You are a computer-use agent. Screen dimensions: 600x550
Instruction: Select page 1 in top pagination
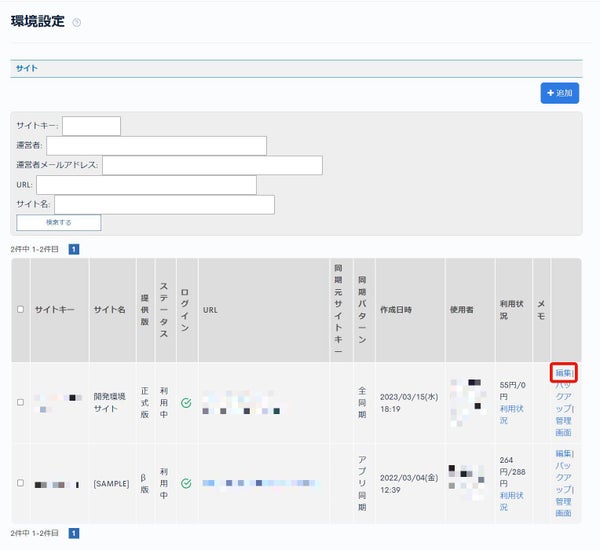pyautogui.click(x=74, y=250)
